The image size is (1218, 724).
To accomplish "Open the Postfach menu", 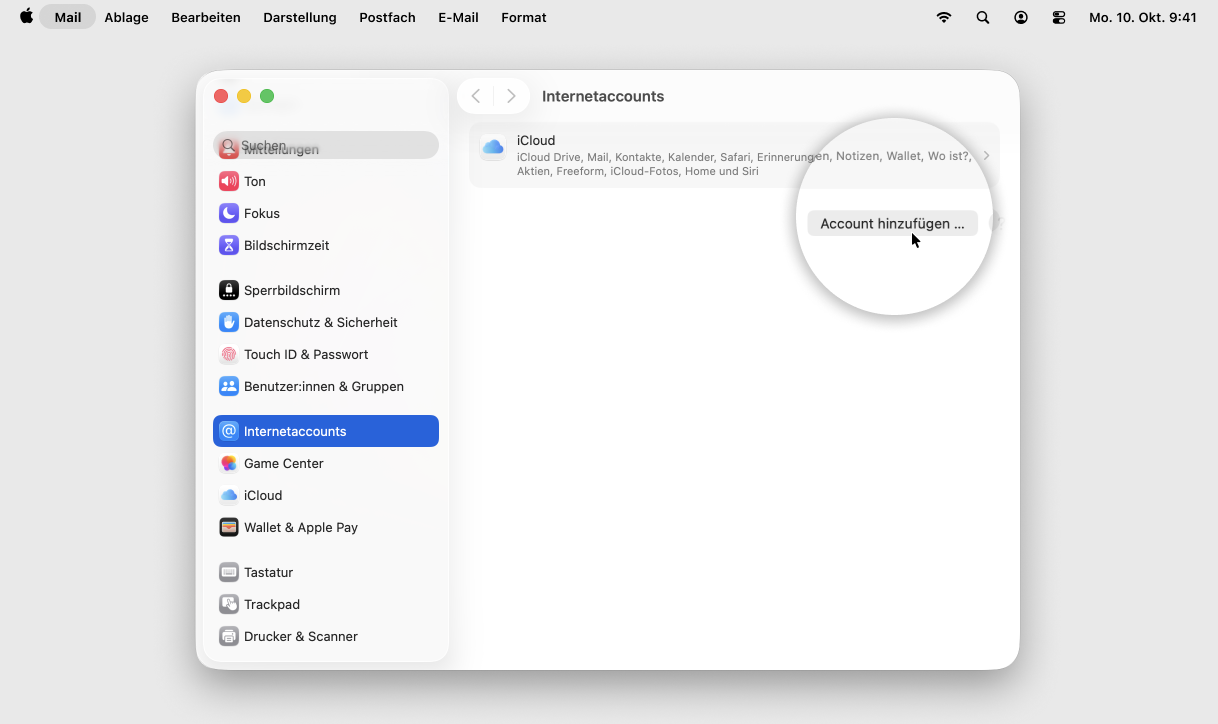I will [x=387, y=17].
